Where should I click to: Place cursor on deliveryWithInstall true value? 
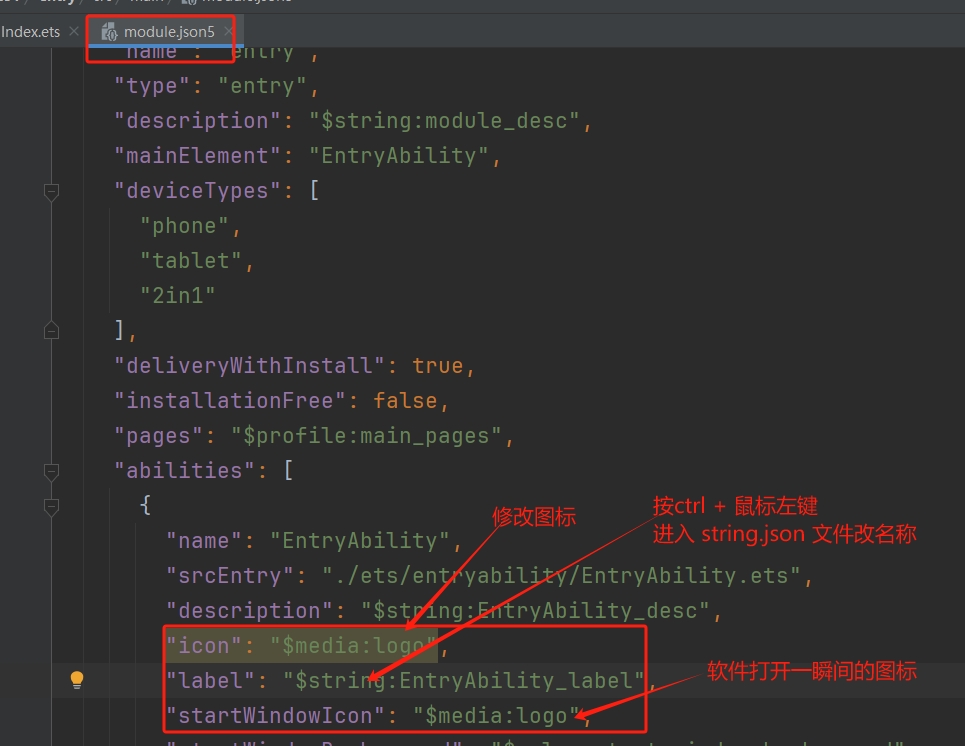click(437, 366)
